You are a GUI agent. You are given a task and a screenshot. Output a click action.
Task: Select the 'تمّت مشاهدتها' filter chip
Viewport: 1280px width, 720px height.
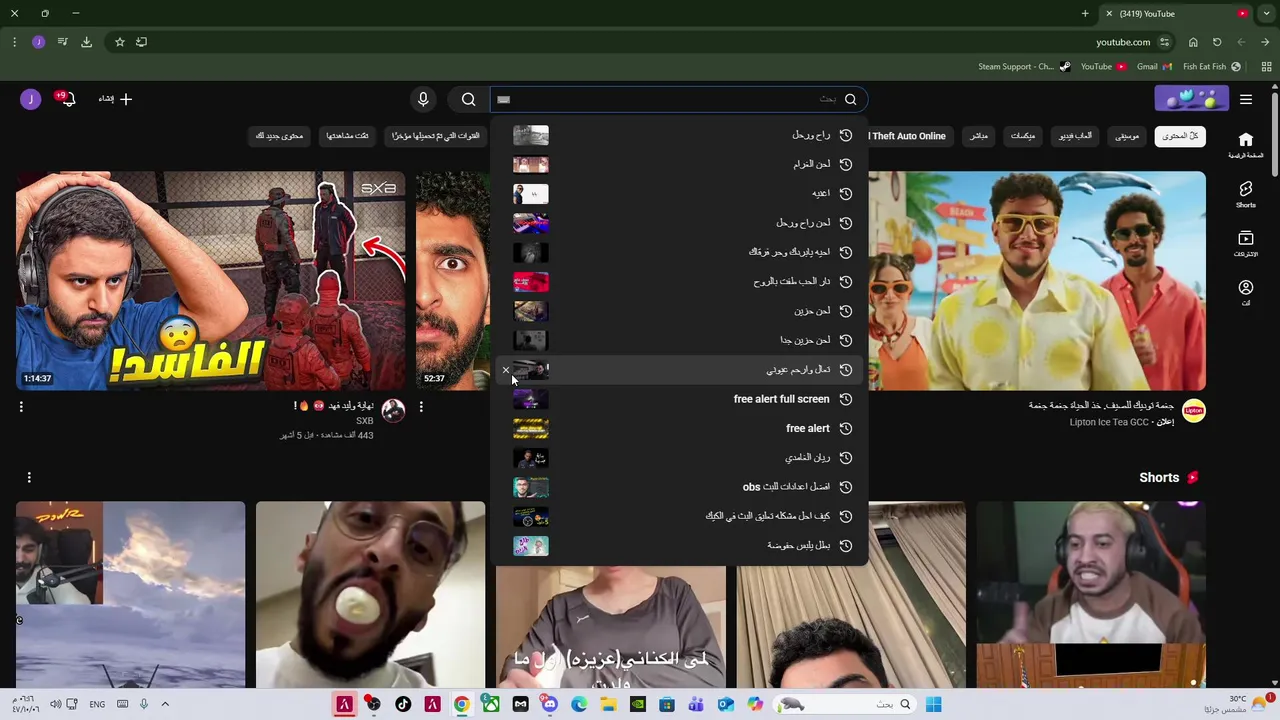tap(347, 136)
